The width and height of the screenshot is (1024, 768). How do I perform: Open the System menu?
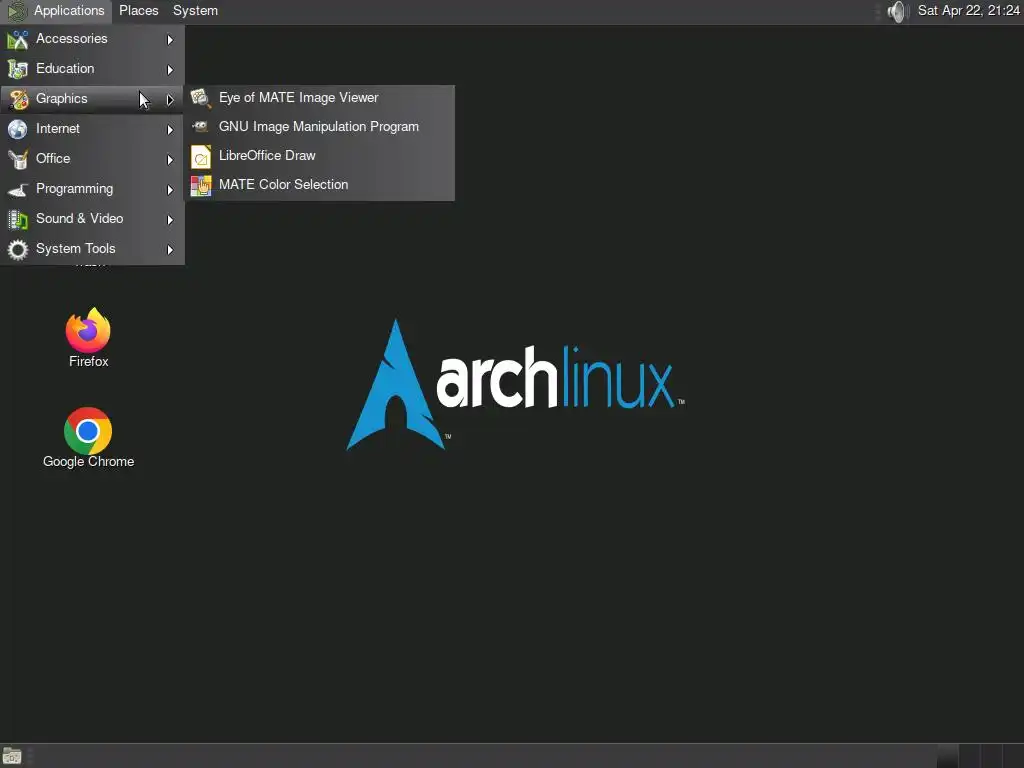pos(195,11)
